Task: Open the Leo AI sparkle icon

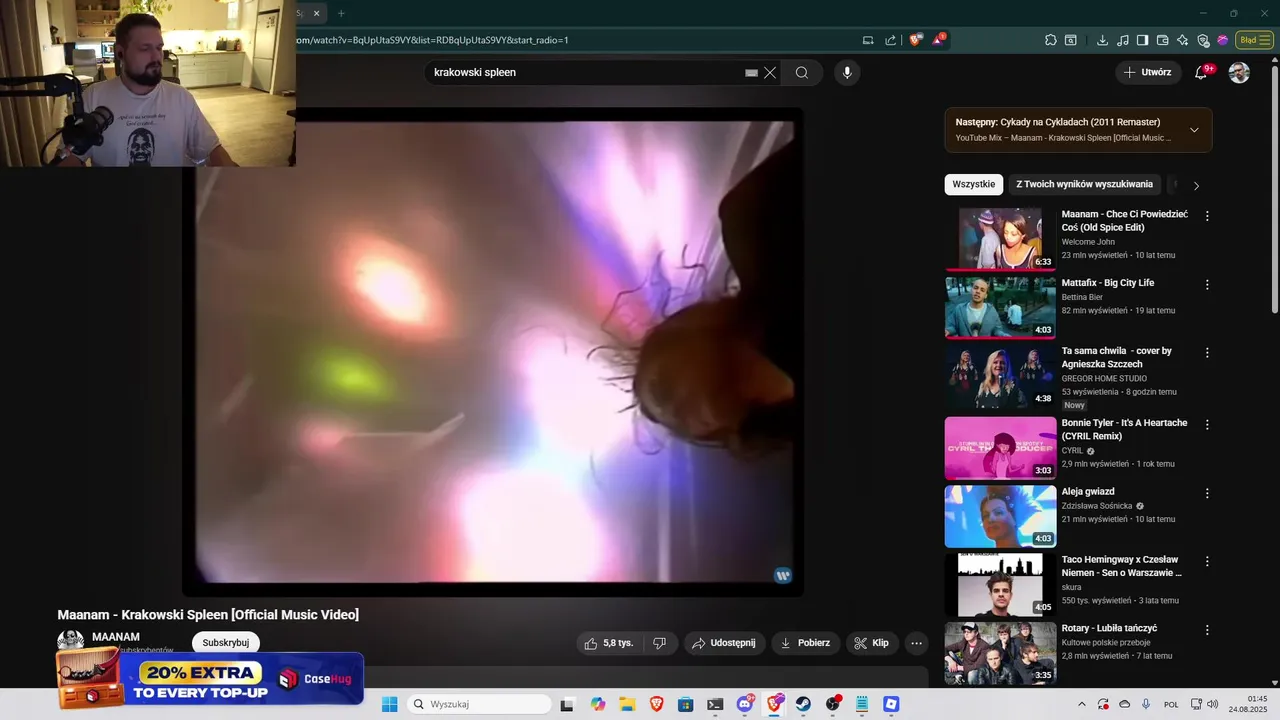Action: (1182, 40)
